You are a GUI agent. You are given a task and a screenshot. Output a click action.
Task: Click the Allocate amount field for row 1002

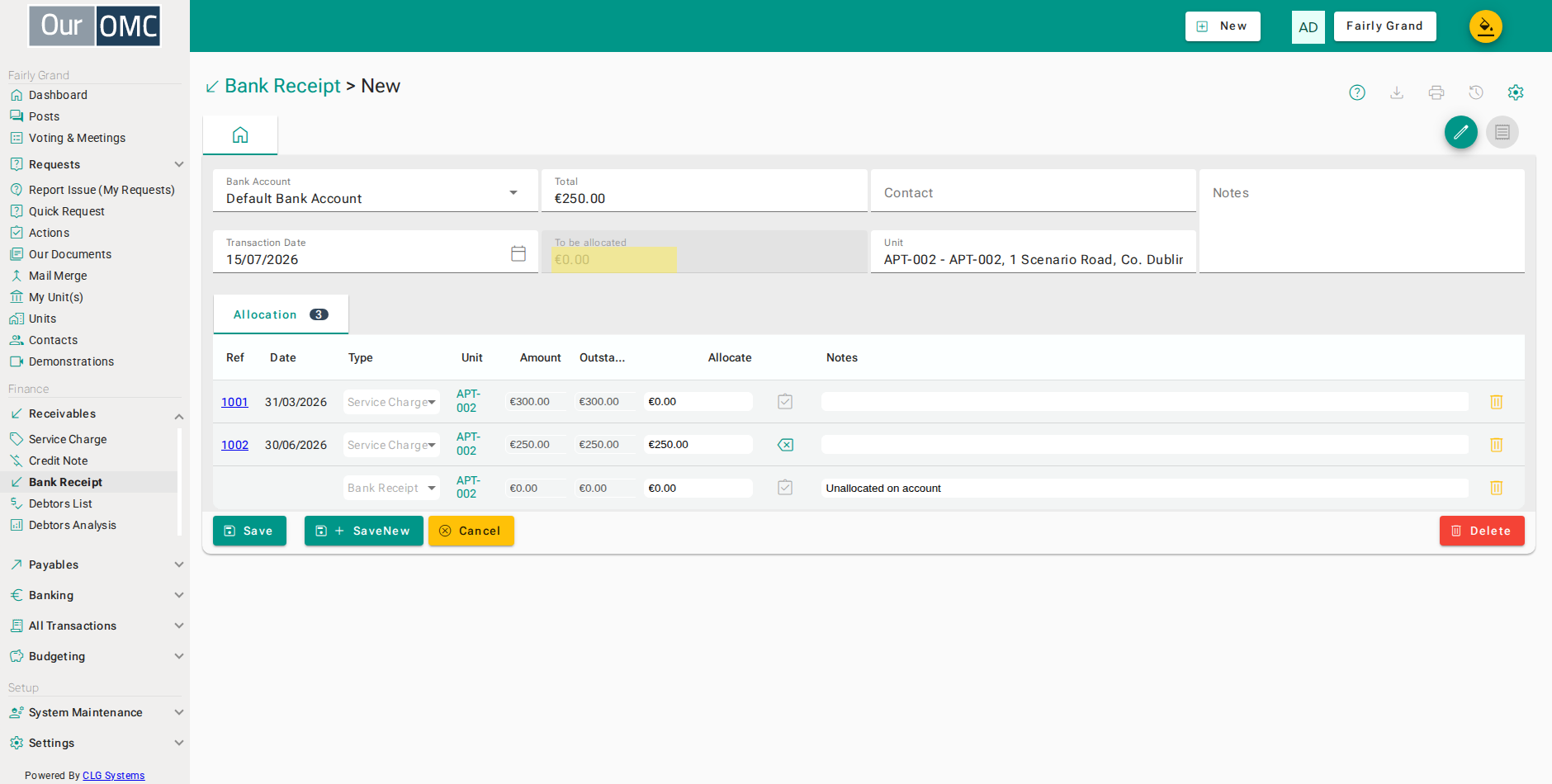(x=698, y=445)
